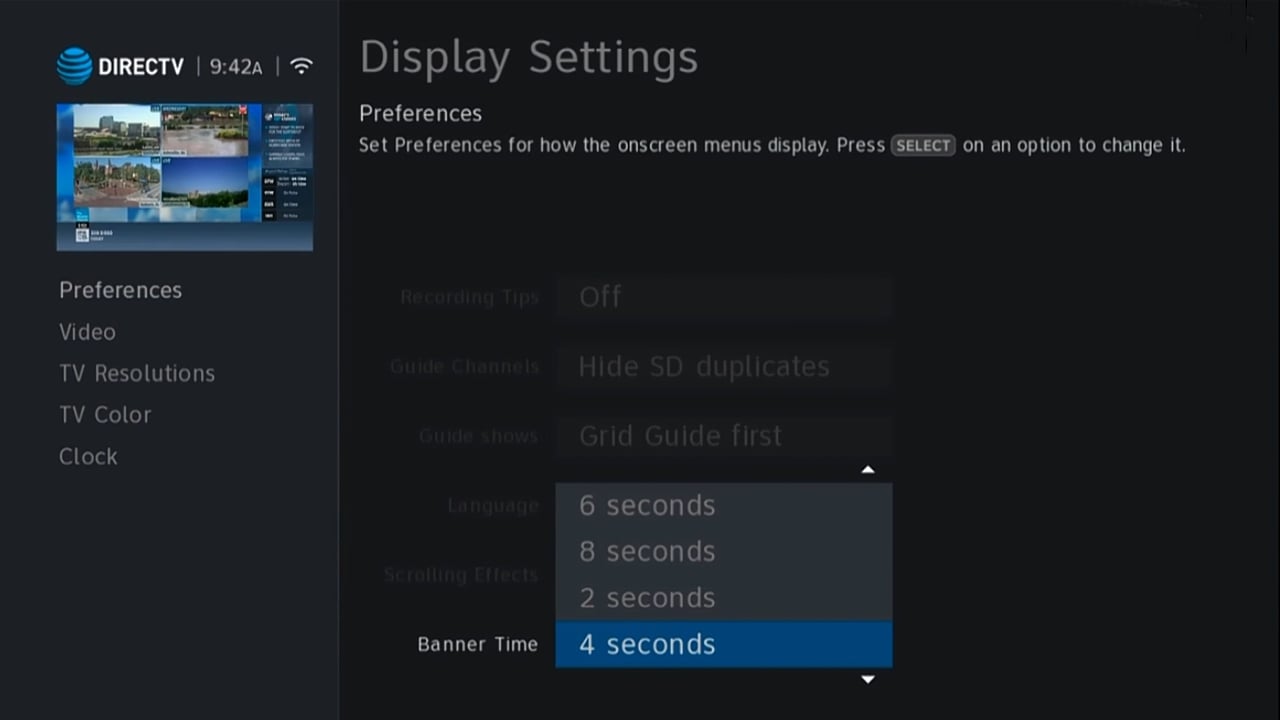Select the Preferences sidebar entry
The height and width of the screenshot is (720, 1280).
click(120, 290)
